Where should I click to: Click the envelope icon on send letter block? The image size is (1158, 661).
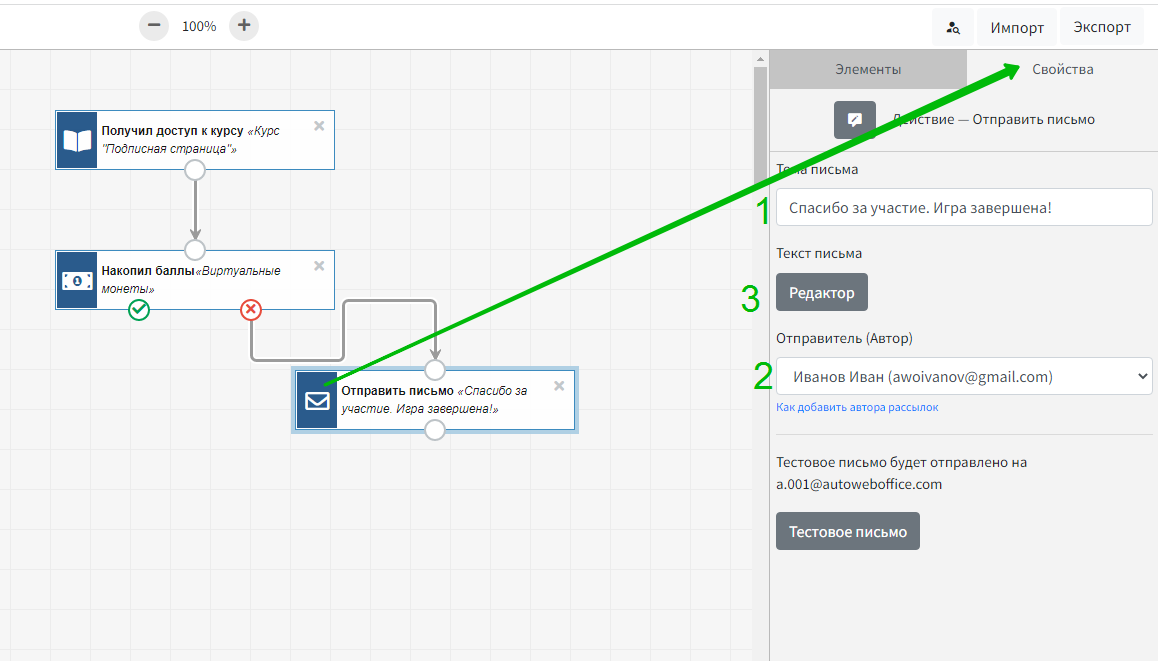pyautogui.click(x=316, y=400)
